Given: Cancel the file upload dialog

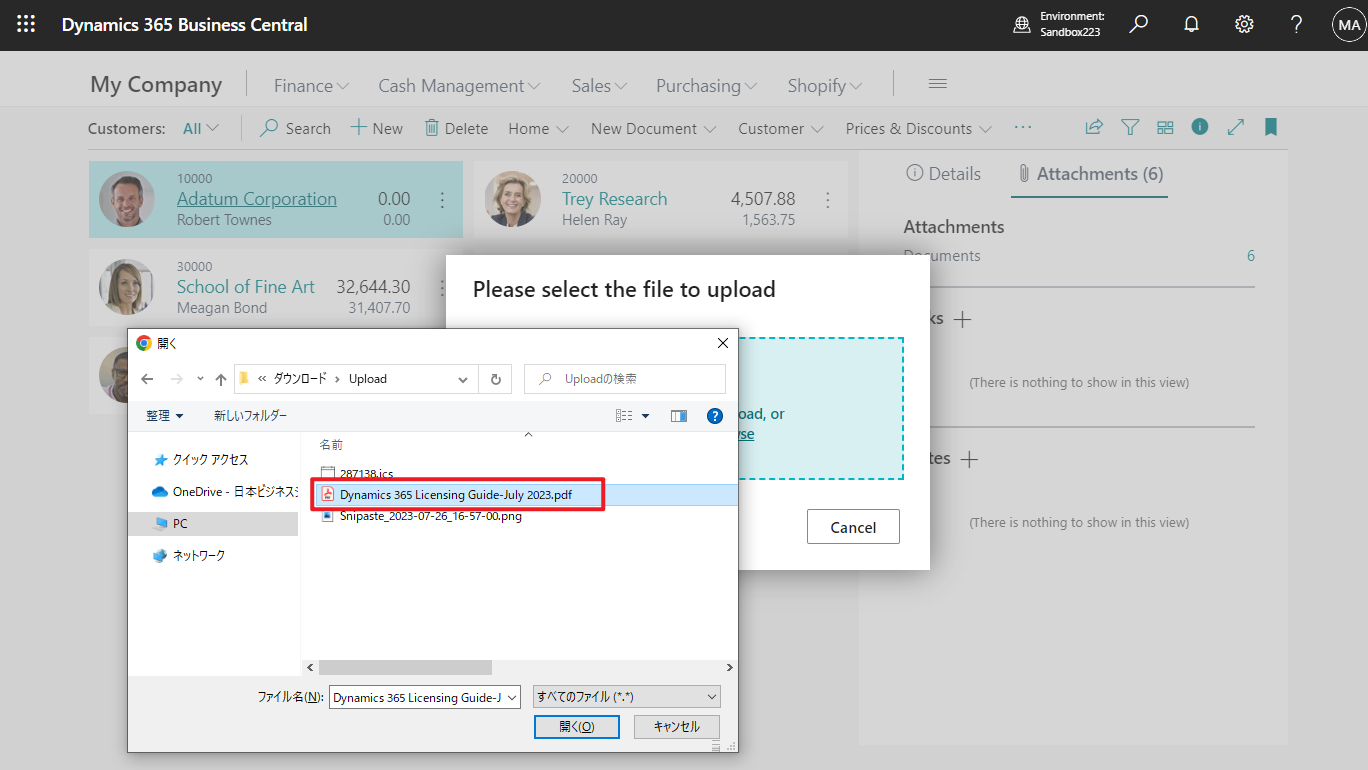Looking at the screenshot, I should tap(853, 526).
